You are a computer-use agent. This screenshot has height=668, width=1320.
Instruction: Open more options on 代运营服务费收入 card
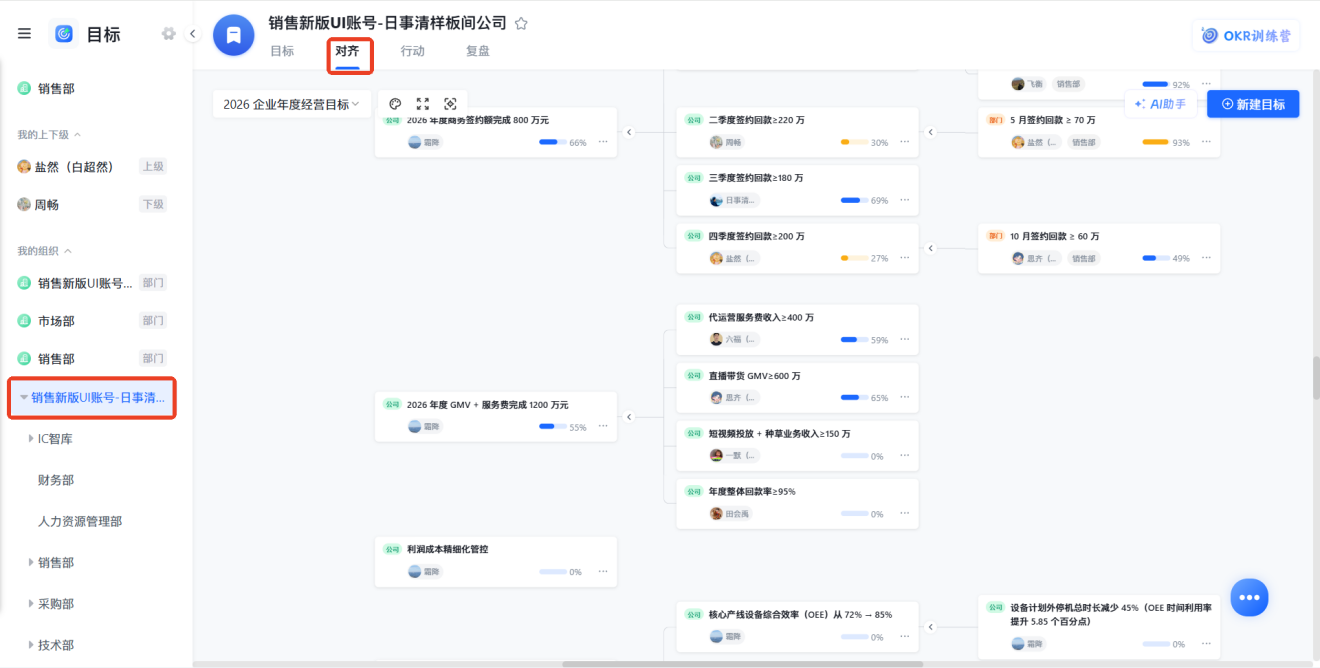904,340
